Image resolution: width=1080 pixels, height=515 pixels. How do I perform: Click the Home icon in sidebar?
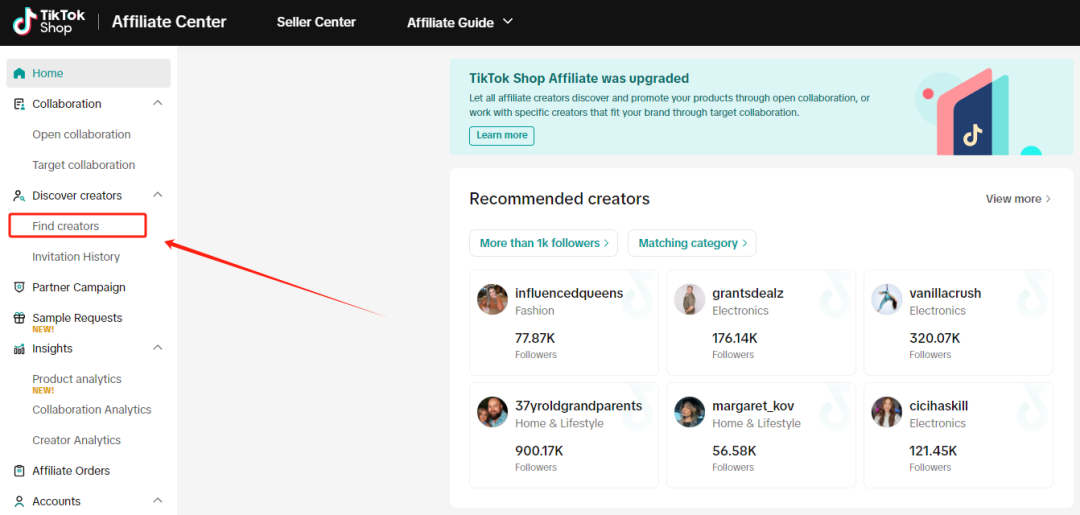click(20, 73)
